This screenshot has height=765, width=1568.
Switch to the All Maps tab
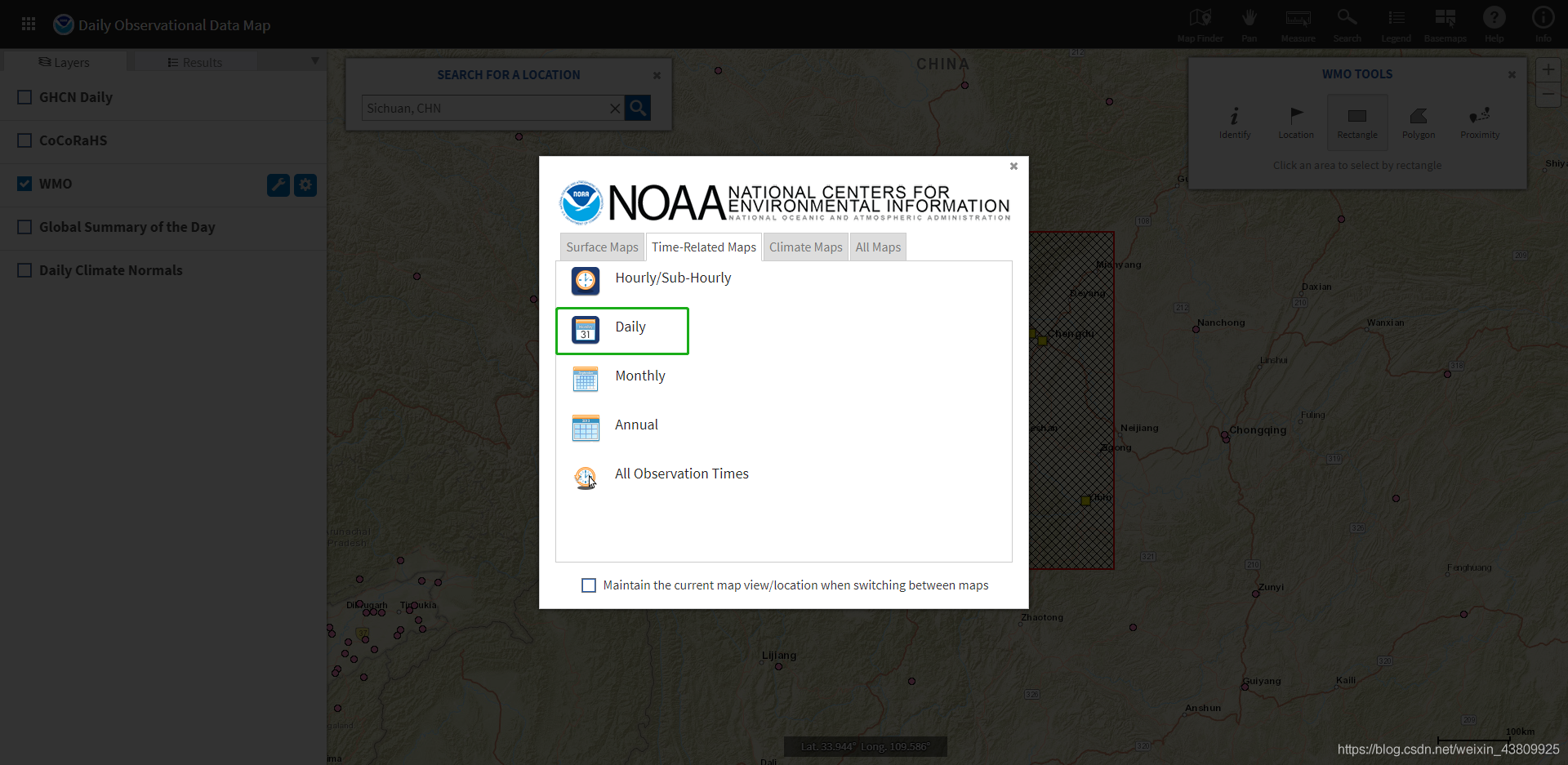[x=878, y=247]
